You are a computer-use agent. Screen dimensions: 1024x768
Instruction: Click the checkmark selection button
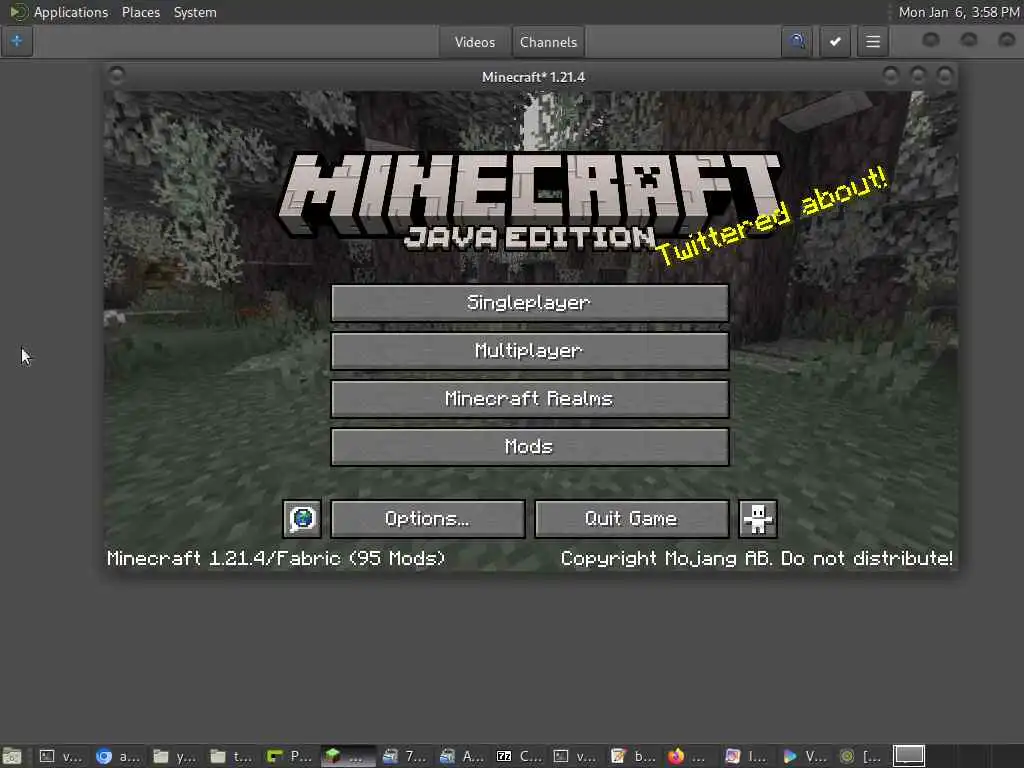pyautogui.click(x=835, y=42)
